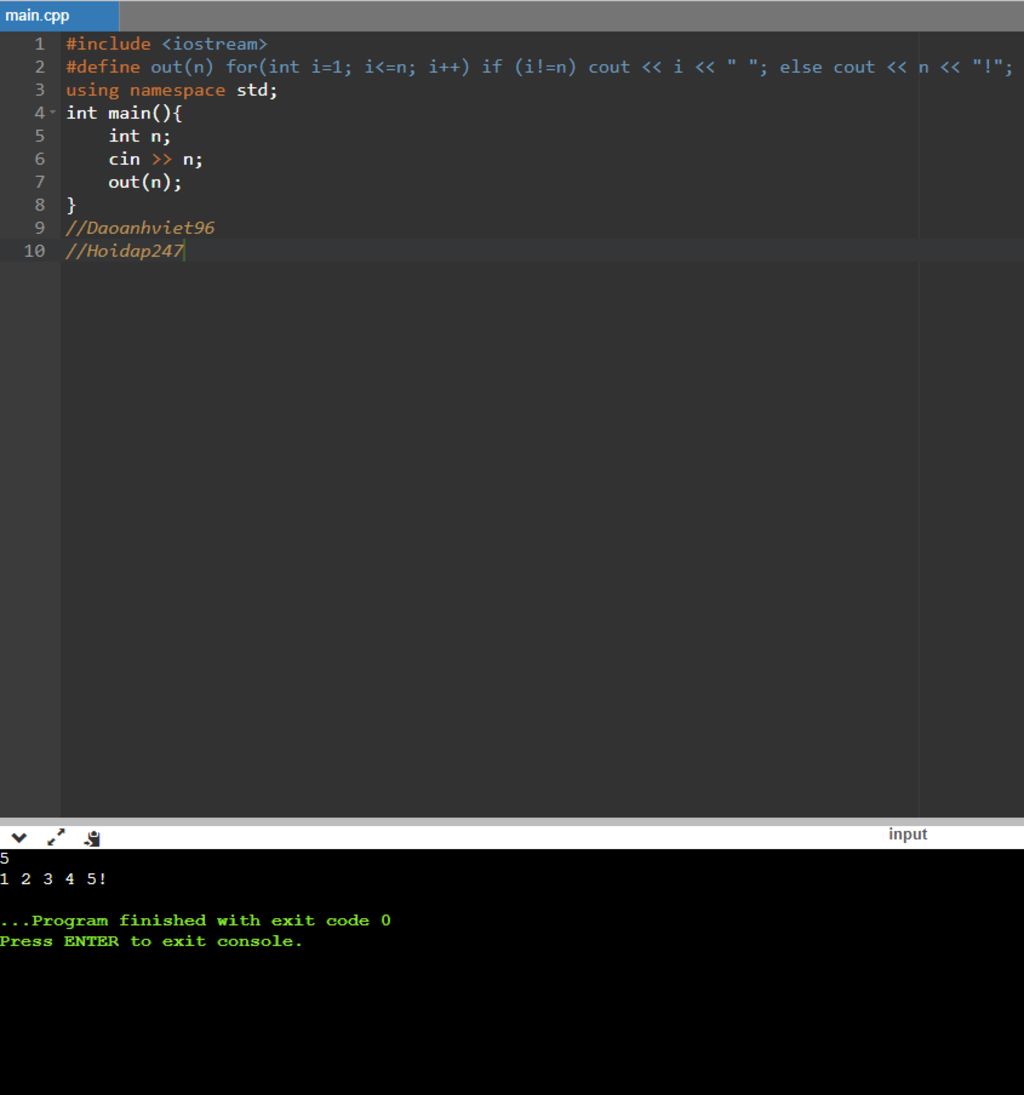Click the divider bar between editor and console
Viewport: 1024px width, 1095px height.
[x=512, y=821]
